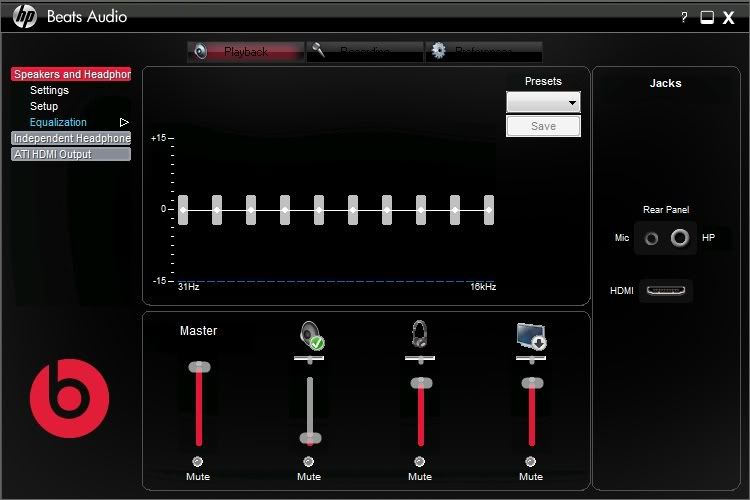Click the rear panel Mic jack
The image size is (750, 500).
click(x=651, y=238)
